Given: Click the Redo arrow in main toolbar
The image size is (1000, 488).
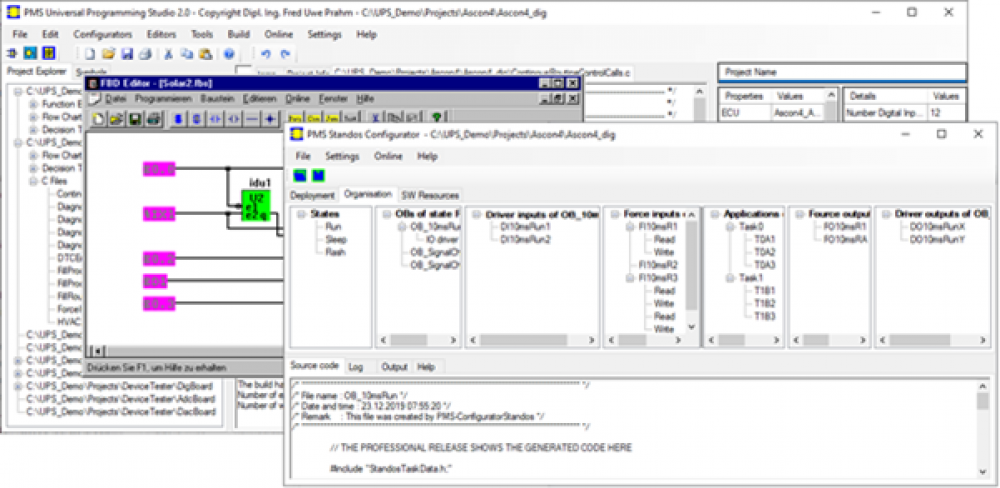Looking at the screenshot, I should (285, 53).
